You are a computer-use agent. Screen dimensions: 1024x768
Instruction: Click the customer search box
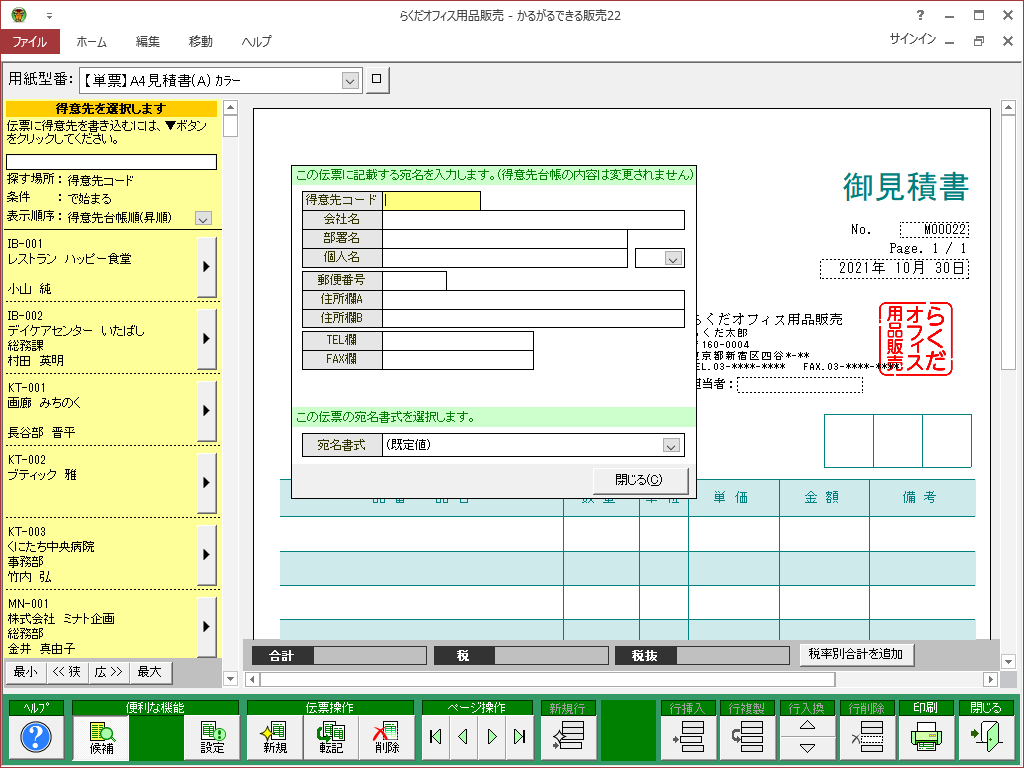click(x=112, y=162)
